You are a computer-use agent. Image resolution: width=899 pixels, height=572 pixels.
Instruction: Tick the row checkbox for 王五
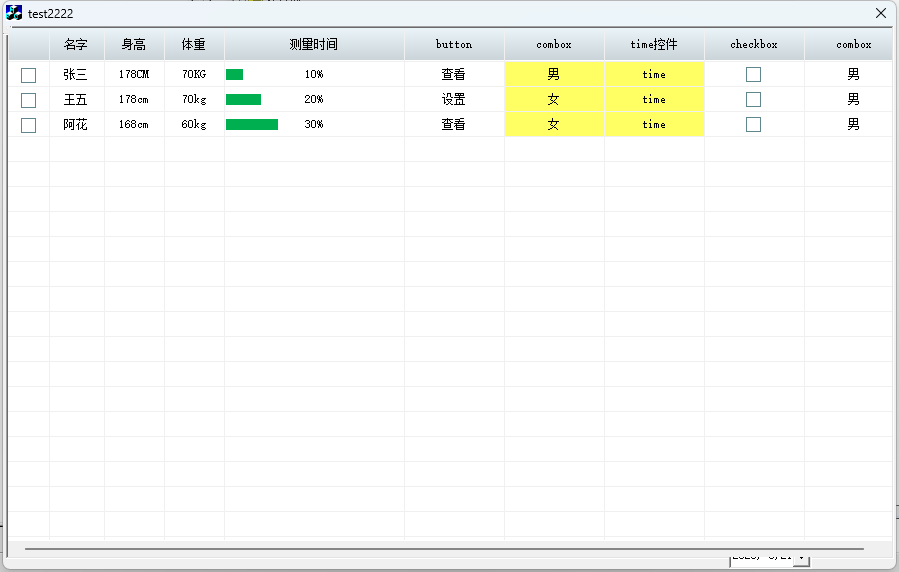point(28,100)
